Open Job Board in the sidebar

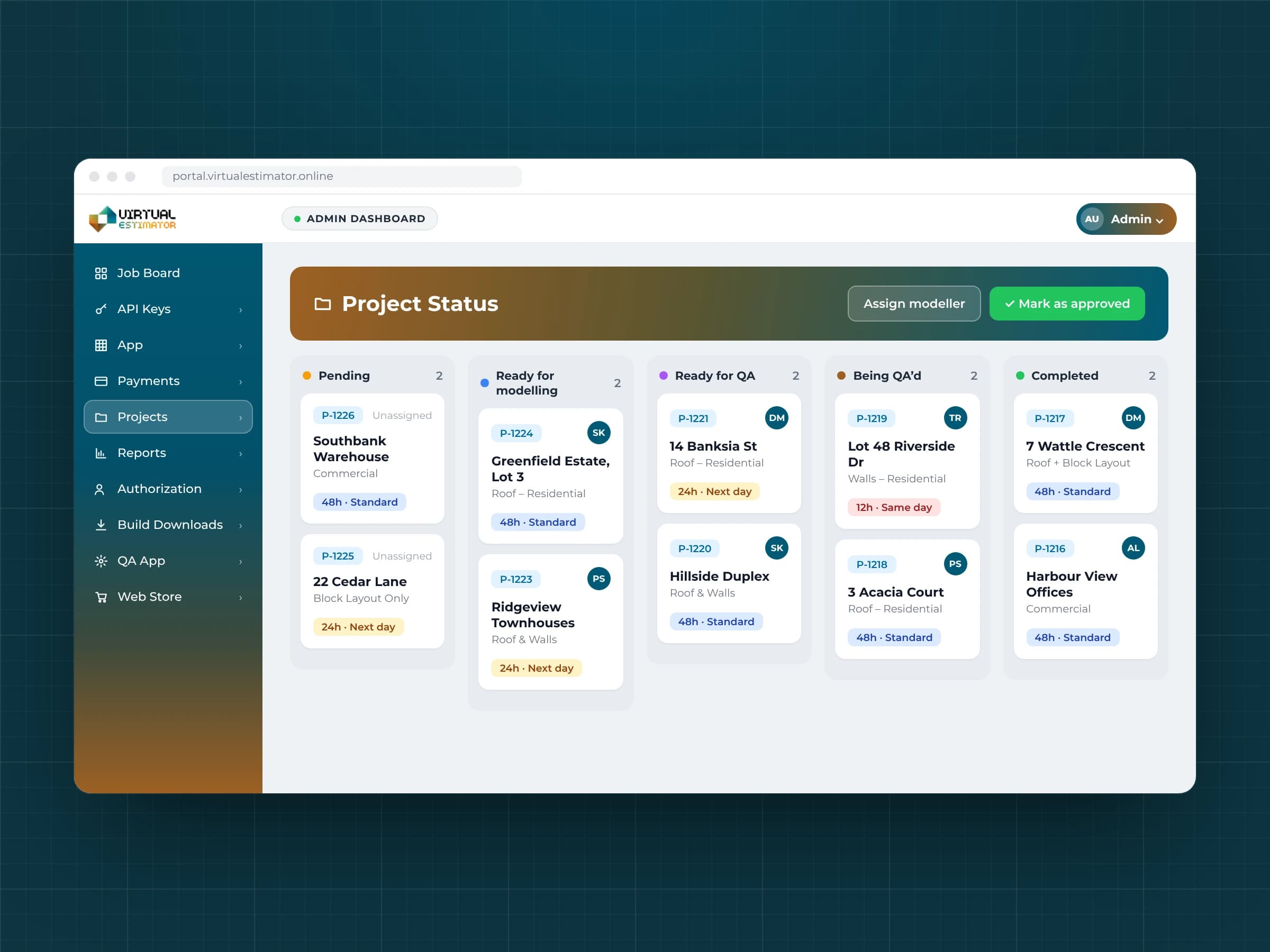click(x=168, y=273)
